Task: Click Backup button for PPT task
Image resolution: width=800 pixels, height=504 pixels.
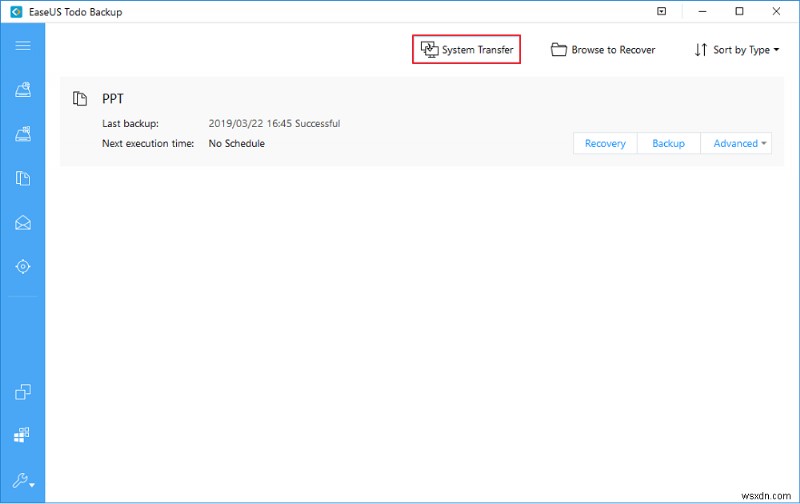Action: [668, 143]
